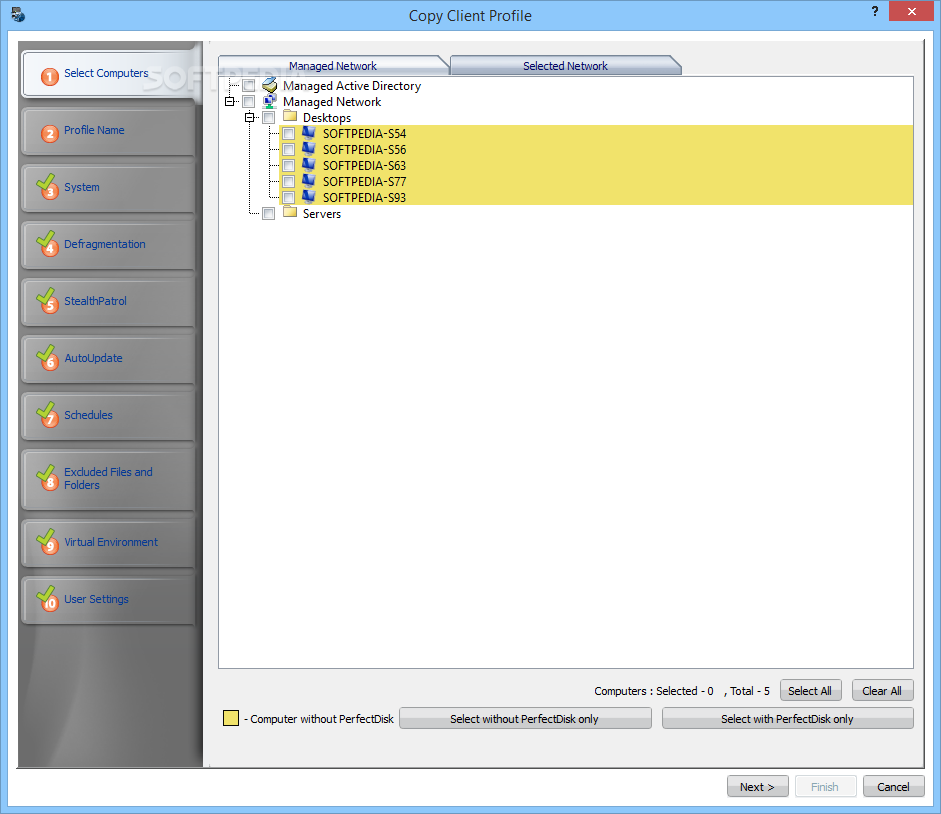The height and width of the screenshot is (814, 941).
Task: Open the Virtual Environment step
Action: pos(109,543)
